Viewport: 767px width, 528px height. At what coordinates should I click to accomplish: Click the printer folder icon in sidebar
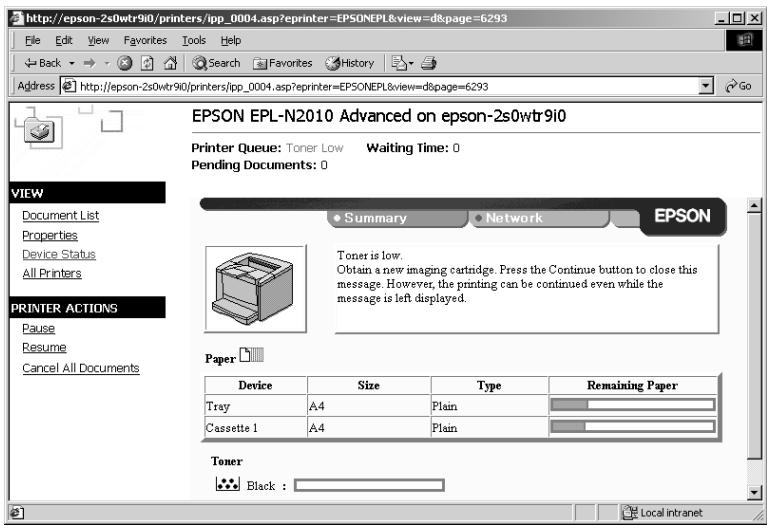click(x=39, y=132)
